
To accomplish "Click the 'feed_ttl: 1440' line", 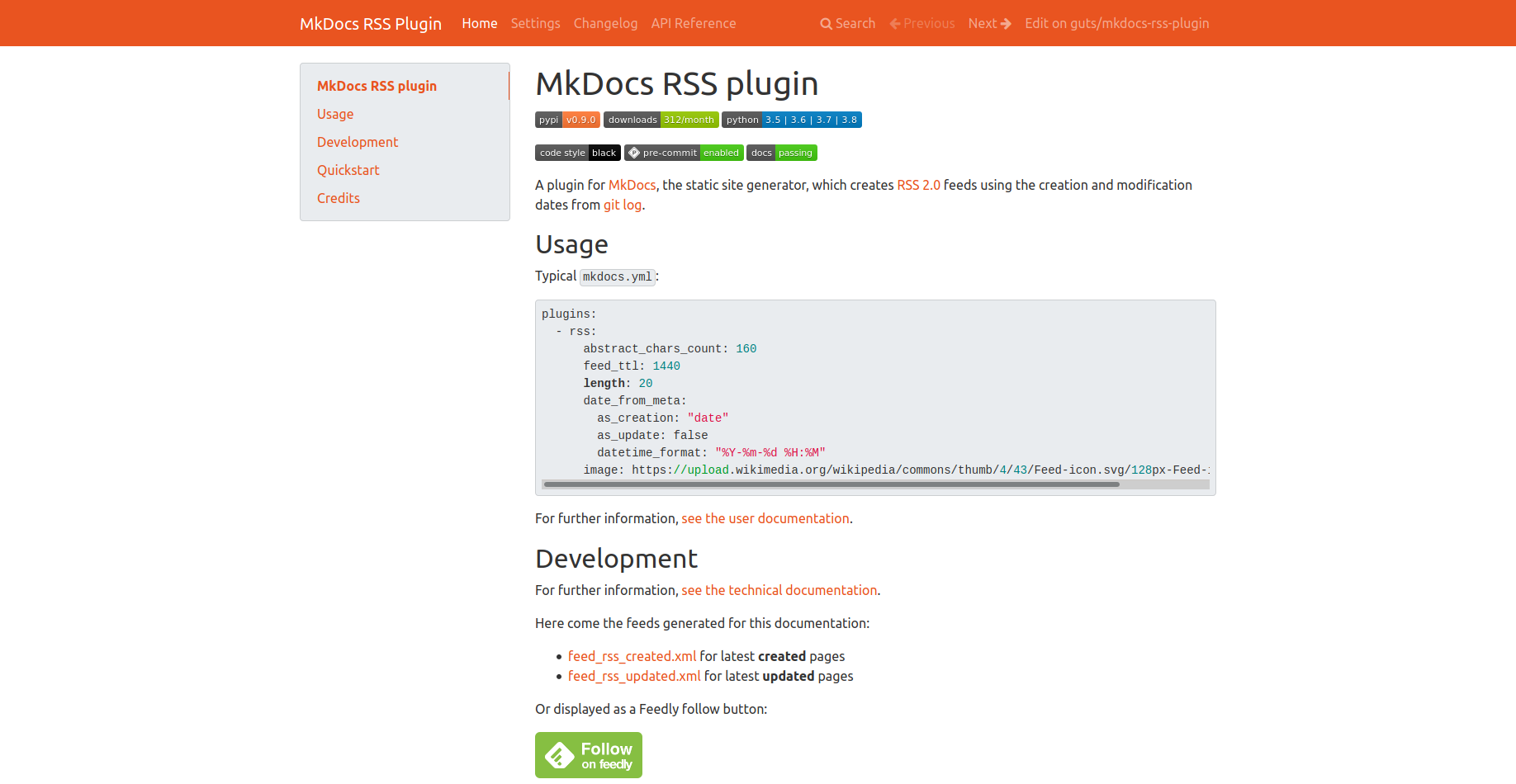I will pyautogui.click(x=632, y=366).
